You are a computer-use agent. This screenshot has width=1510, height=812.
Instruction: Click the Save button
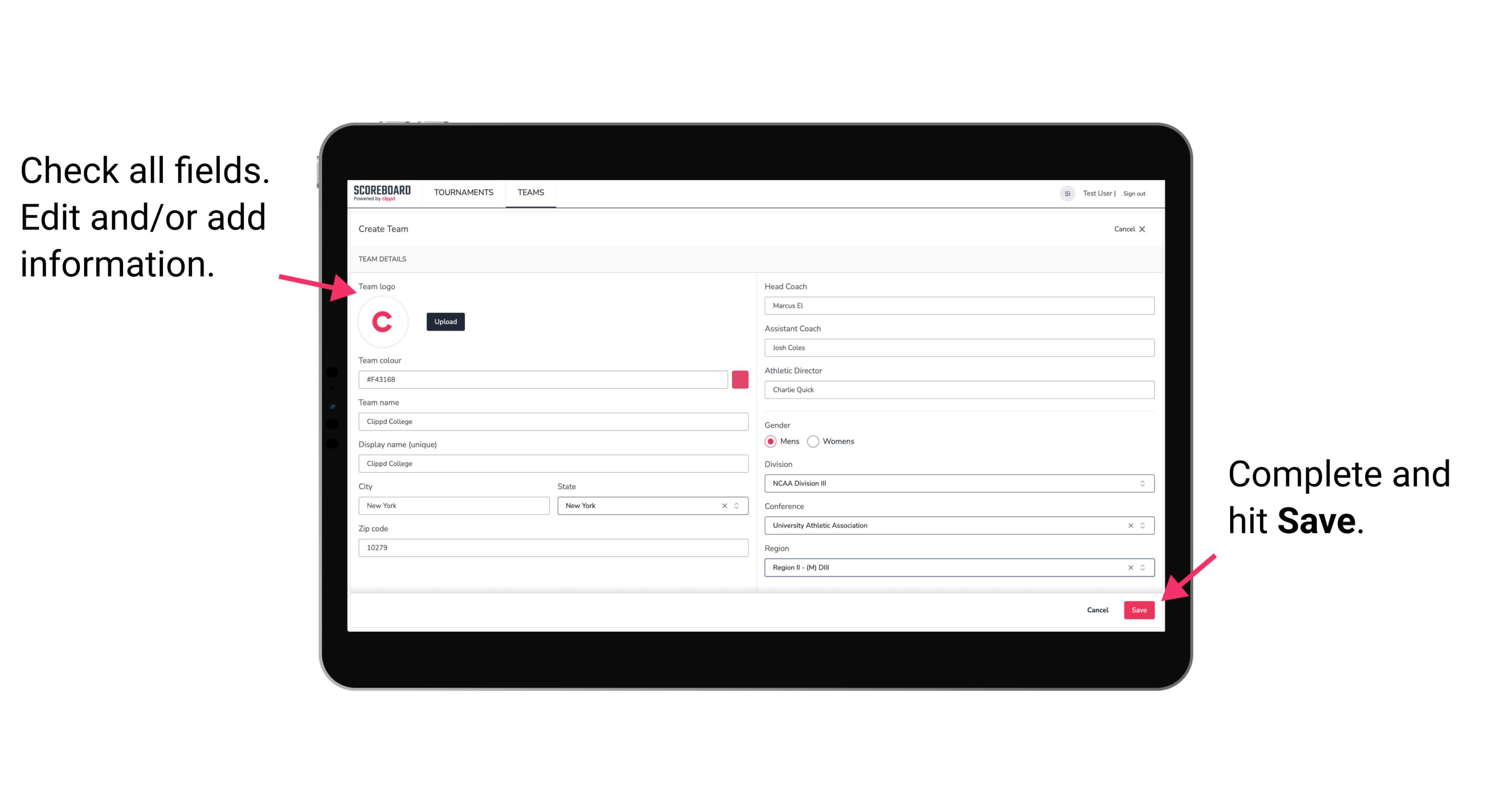[1139, 609]
